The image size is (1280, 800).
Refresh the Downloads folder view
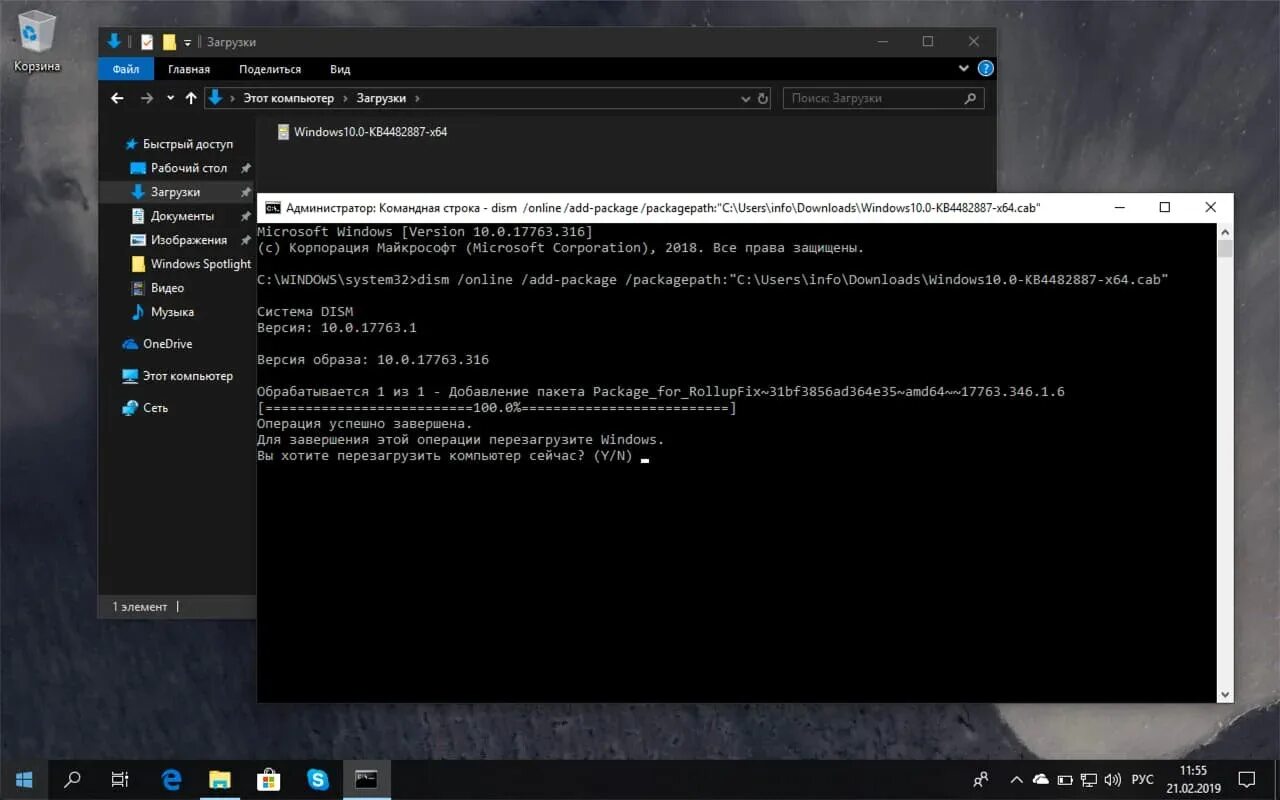(x=763, y=99)
